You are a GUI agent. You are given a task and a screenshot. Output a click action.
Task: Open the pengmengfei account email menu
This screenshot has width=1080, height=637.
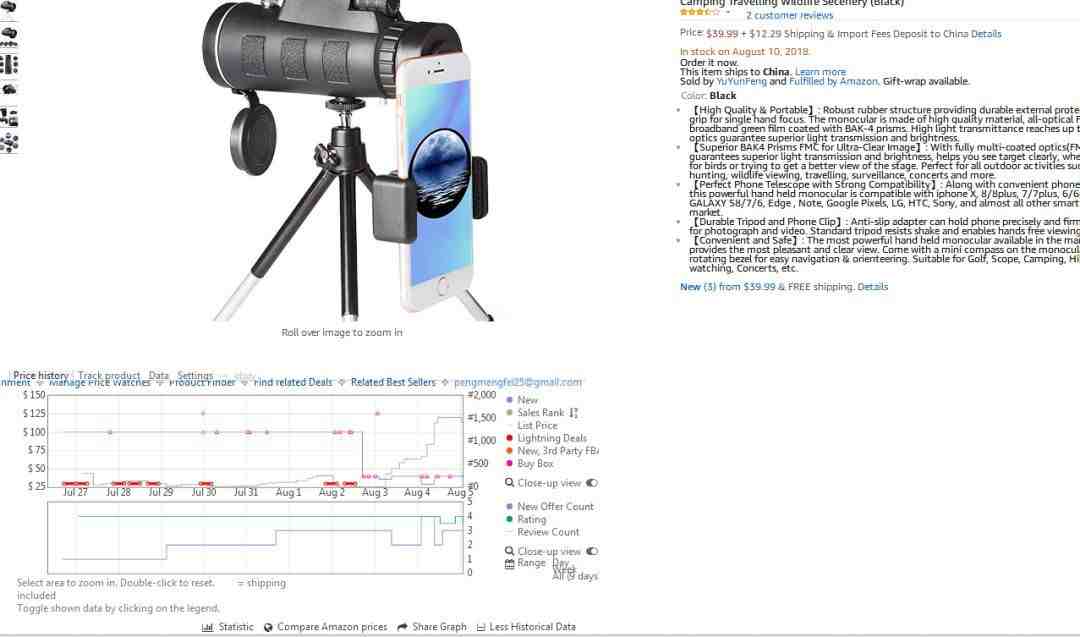click(x=518, y=382)
